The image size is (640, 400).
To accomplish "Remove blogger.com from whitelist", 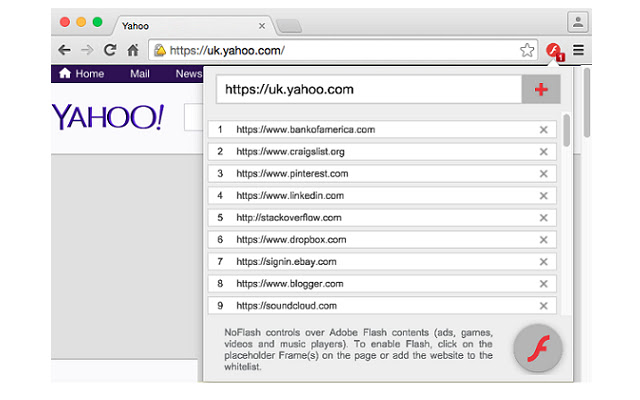I will tap(543, 284).
